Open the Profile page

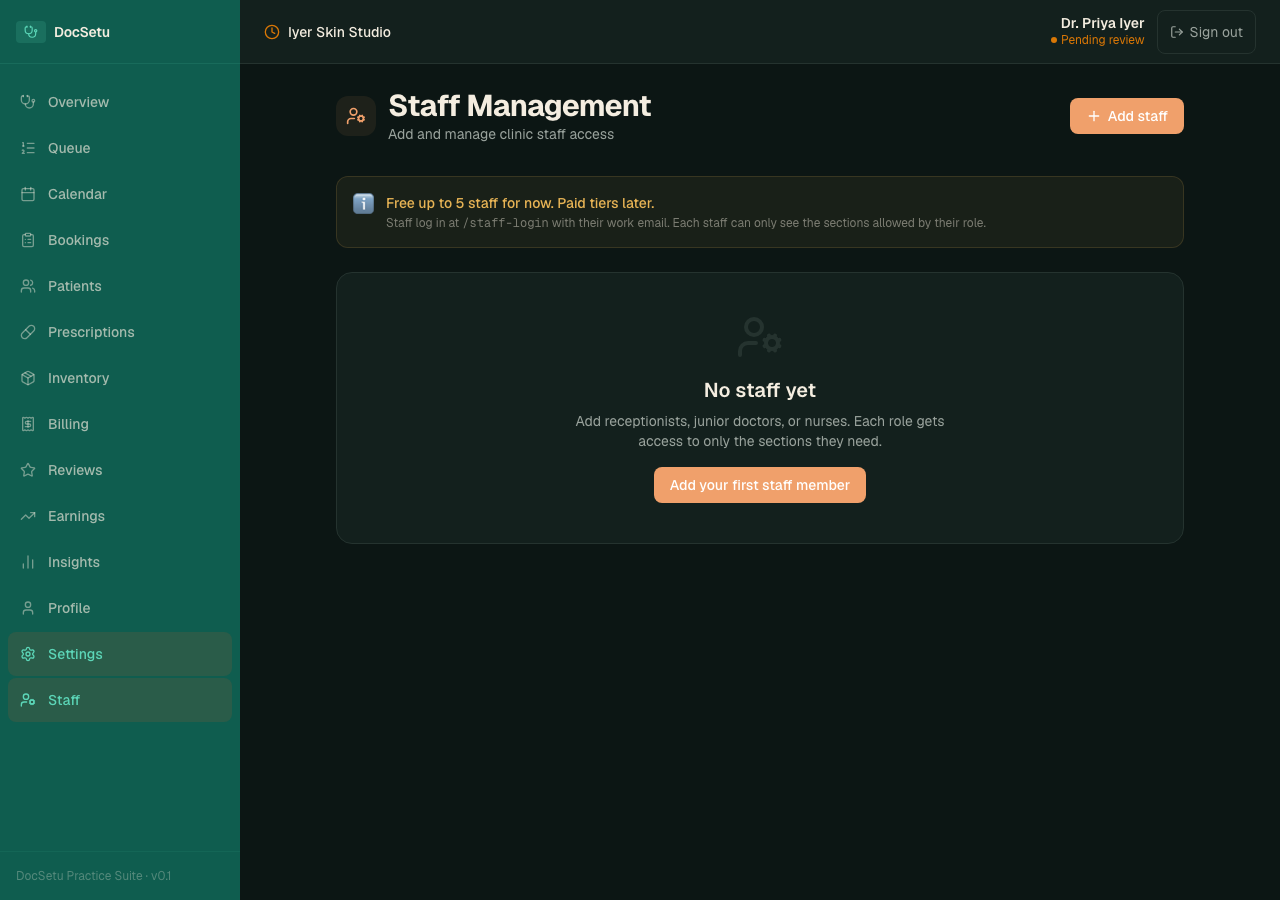coord(120,608)
